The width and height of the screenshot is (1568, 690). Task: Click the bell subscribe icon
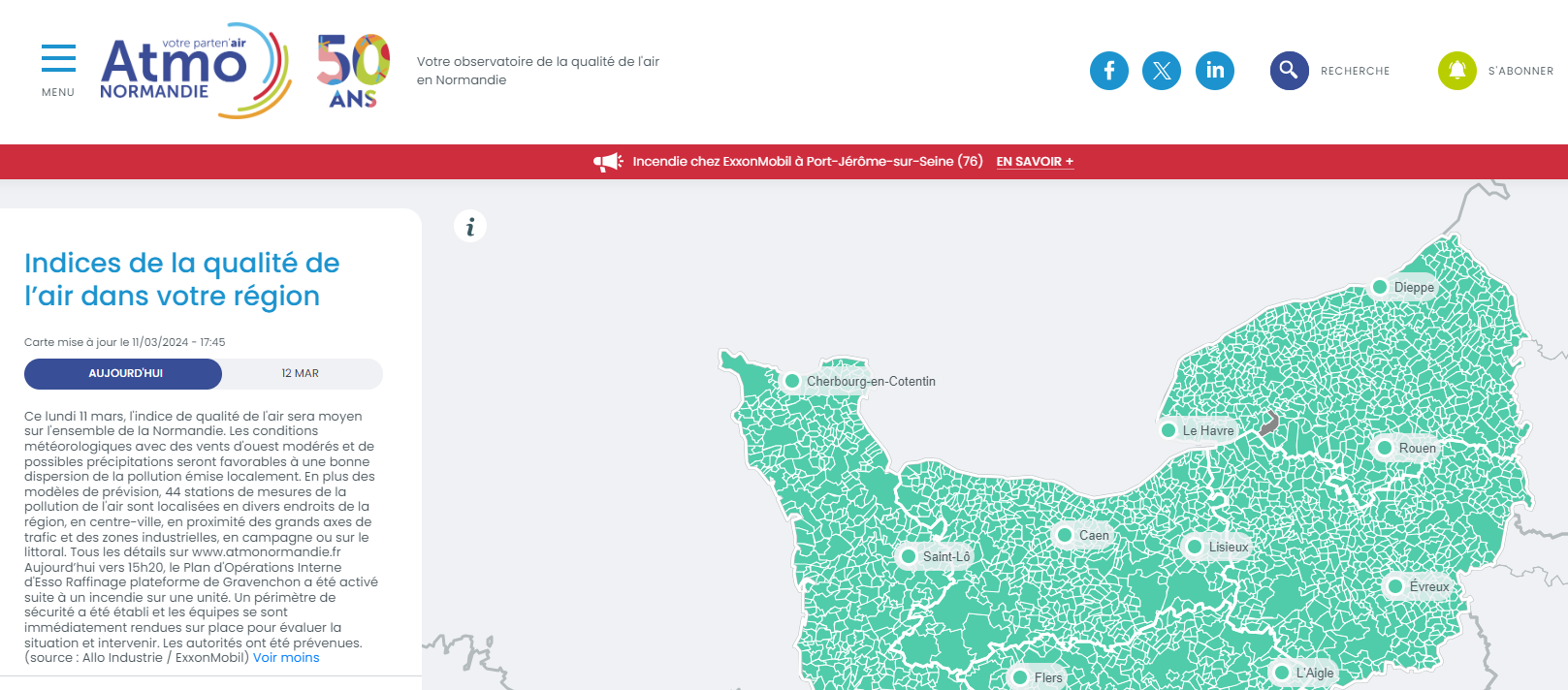(1456, 71)
